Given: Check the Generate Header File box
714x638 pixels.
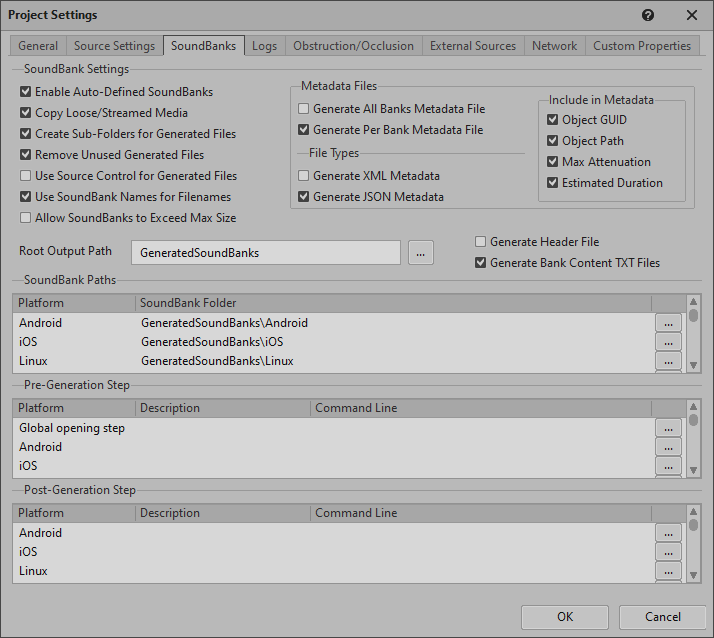Looking at the screenshot, I should (481, 242).
